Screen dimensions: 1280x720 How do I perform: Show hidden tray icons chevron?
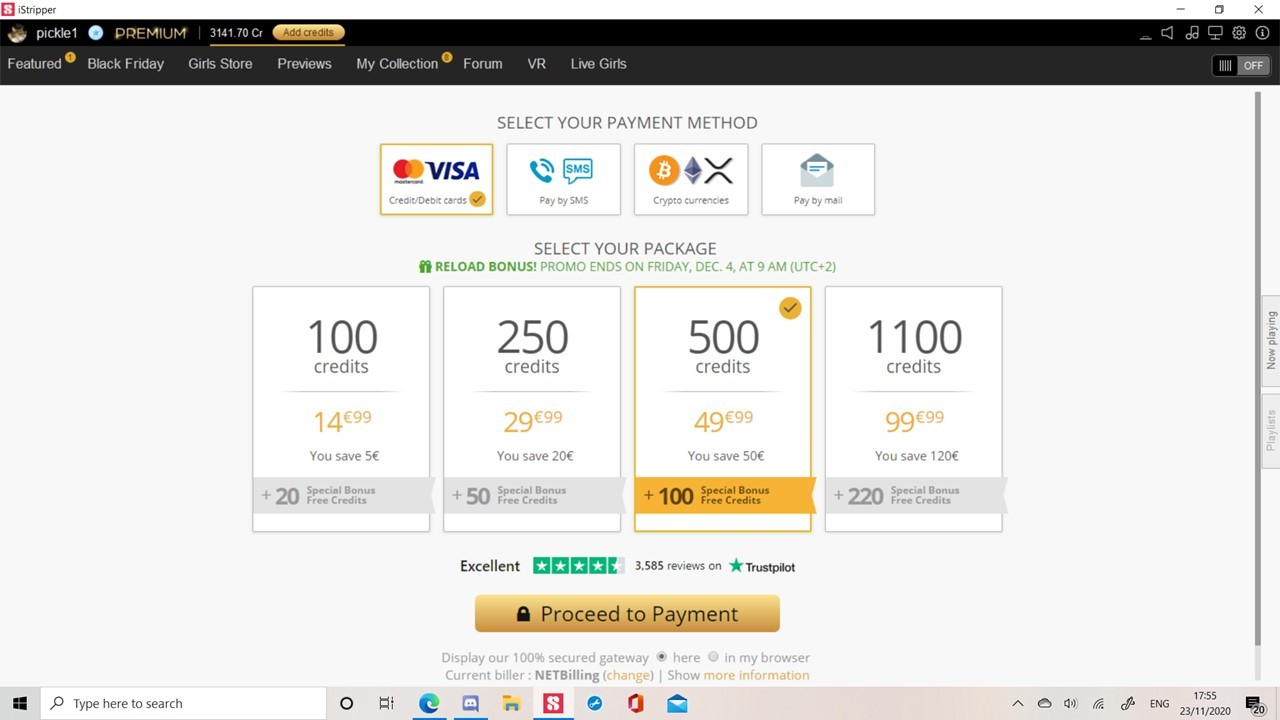click(x=1018, y=704)
